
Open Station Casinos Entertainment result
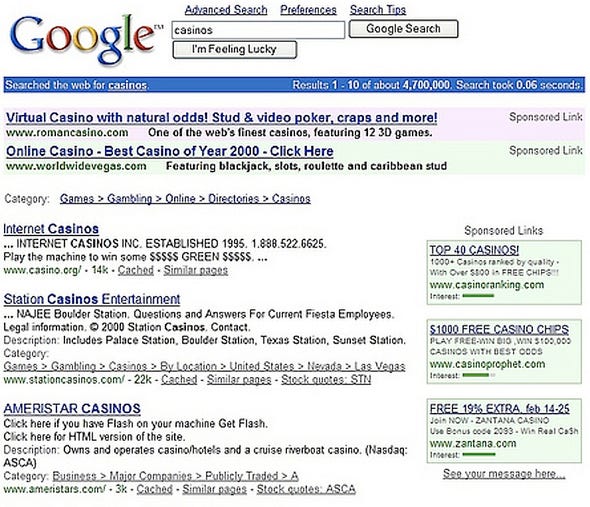pos(92,299)
